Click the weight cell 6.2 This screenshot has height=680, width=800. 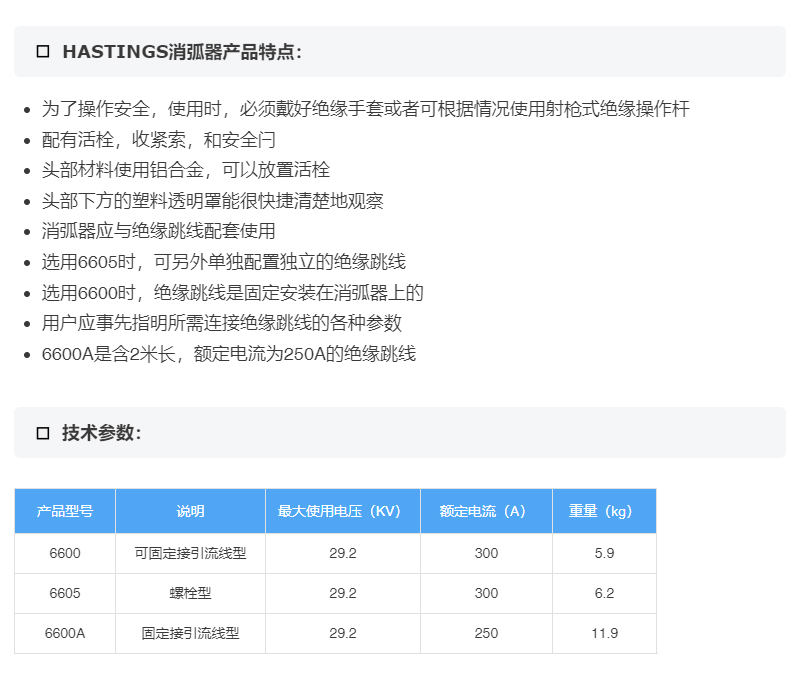pos(605,593)
